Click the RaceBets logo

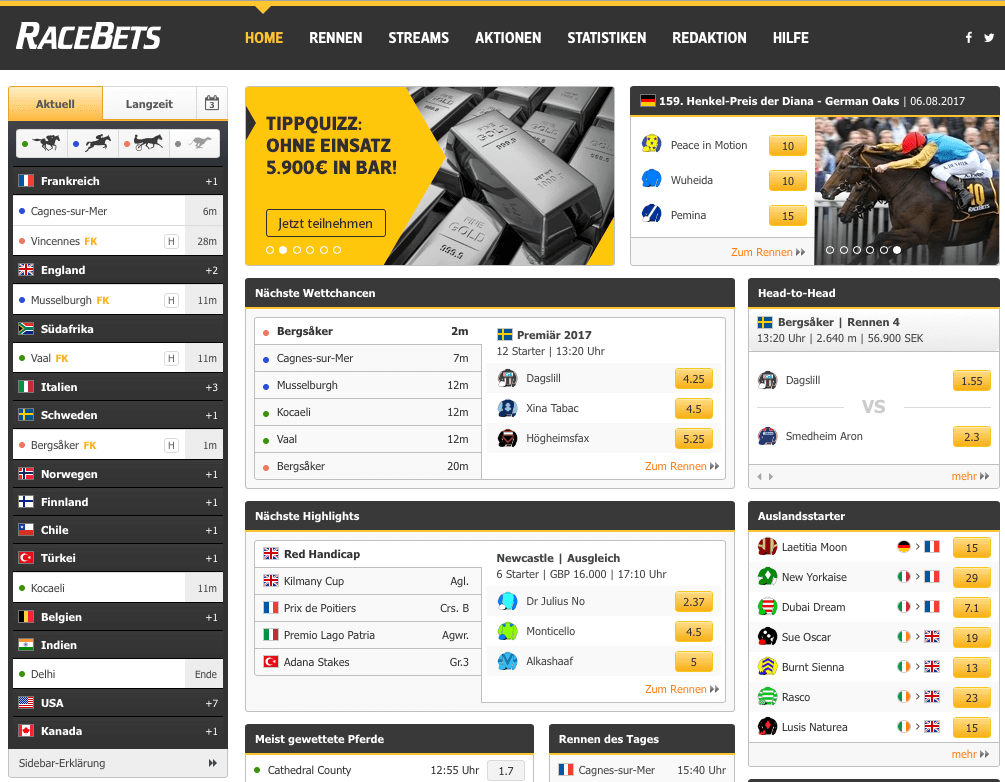click(88, 37)
